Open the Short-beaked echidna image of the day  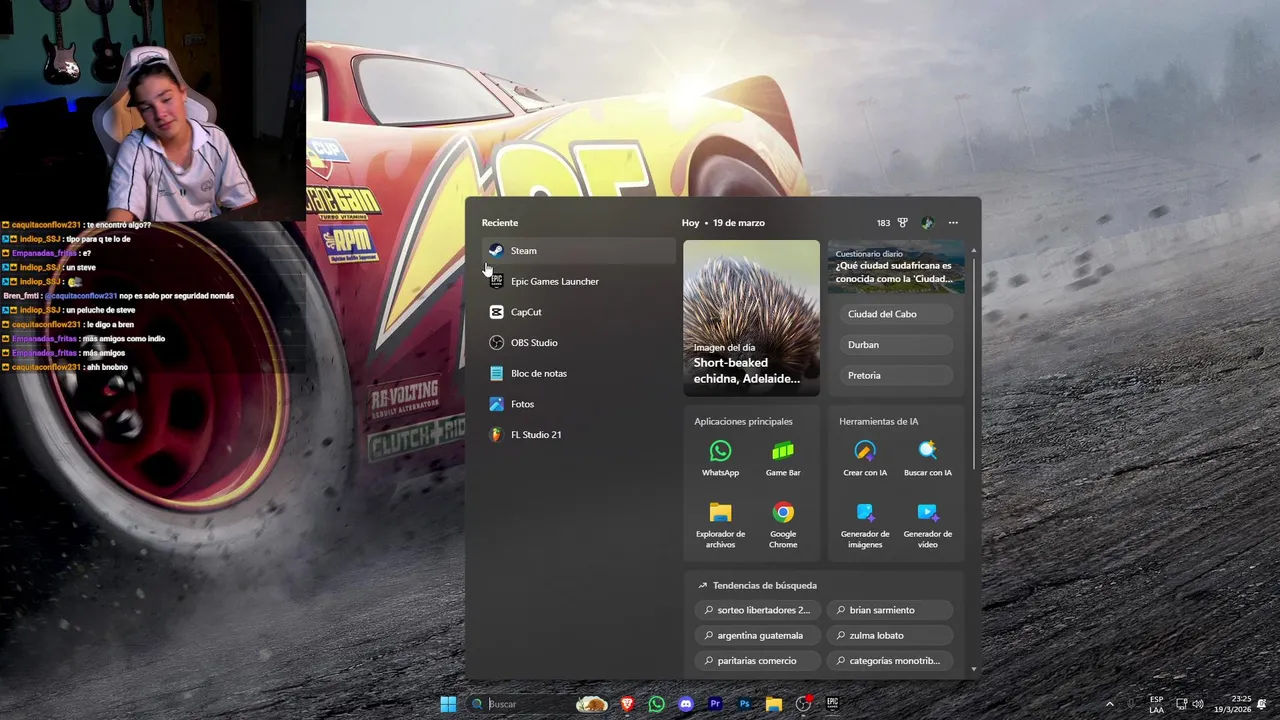(x=751, y=318)
